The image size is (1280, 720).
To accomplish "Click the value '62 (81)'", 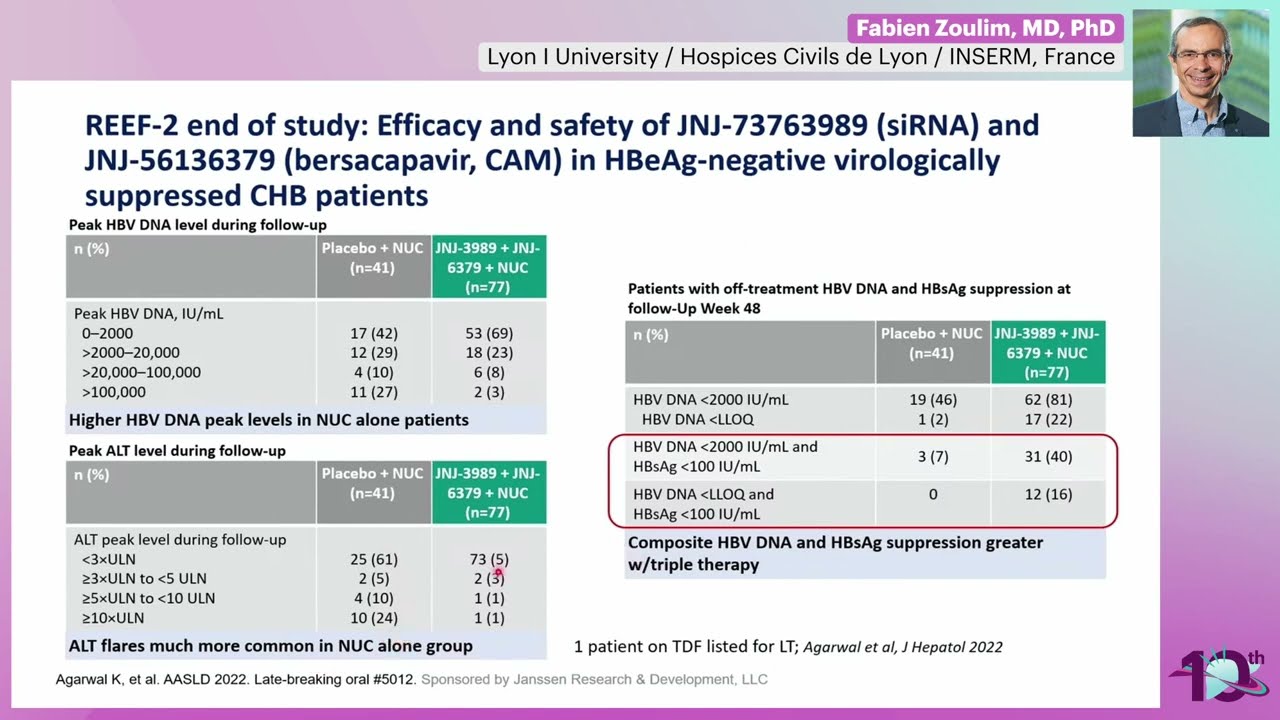I will pos(1047,399).
